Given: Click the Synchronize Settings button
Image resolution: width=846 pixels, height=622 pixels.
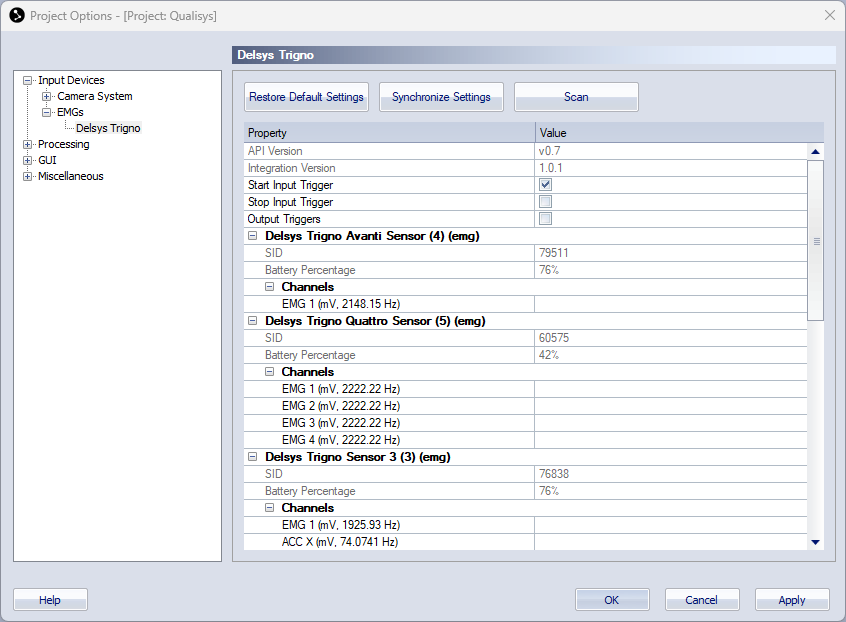Looking at the screenshot, I should (441, 97).
